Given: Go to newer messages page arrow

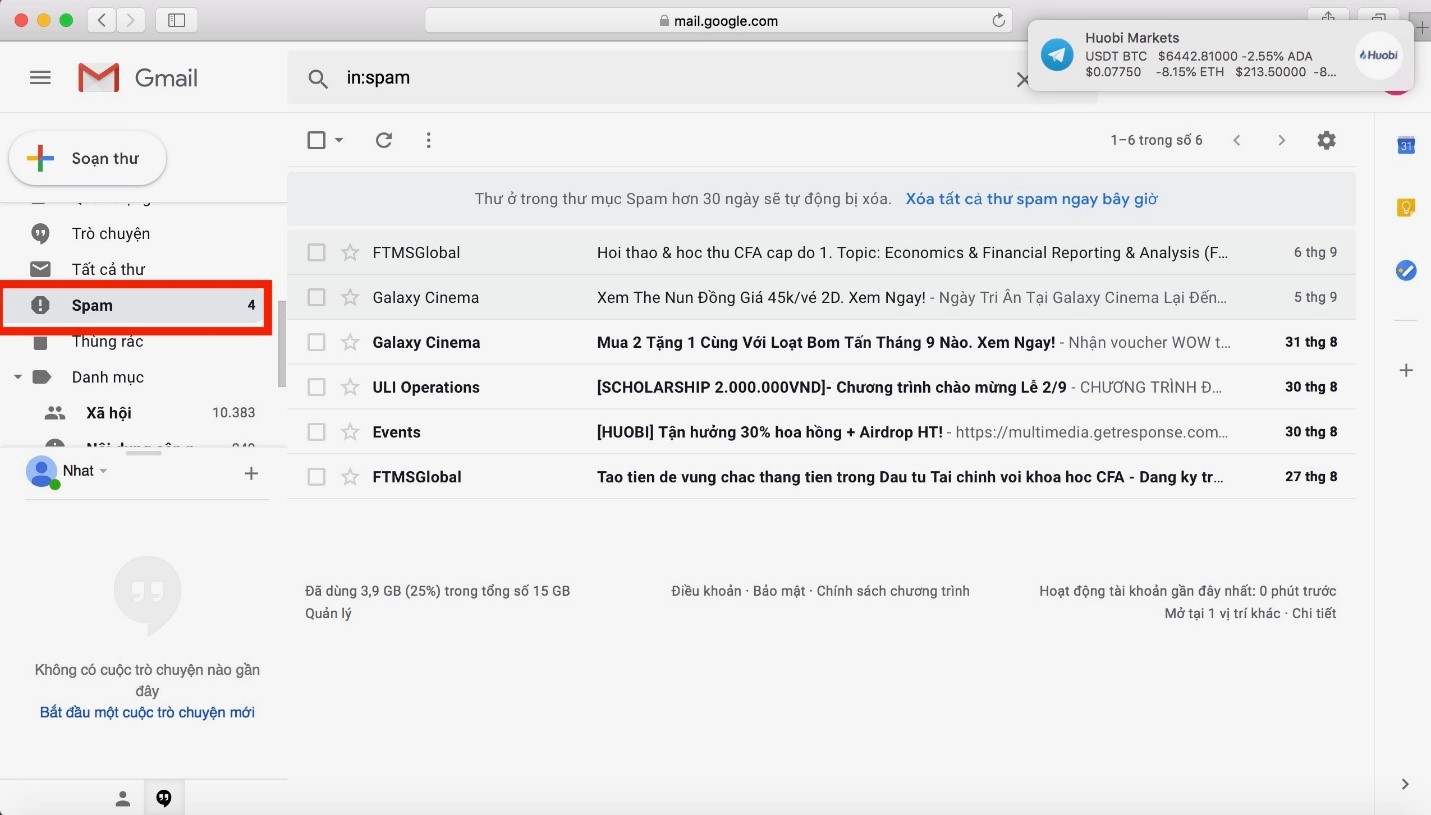Looking at the screenshot, I should 1237,140.
